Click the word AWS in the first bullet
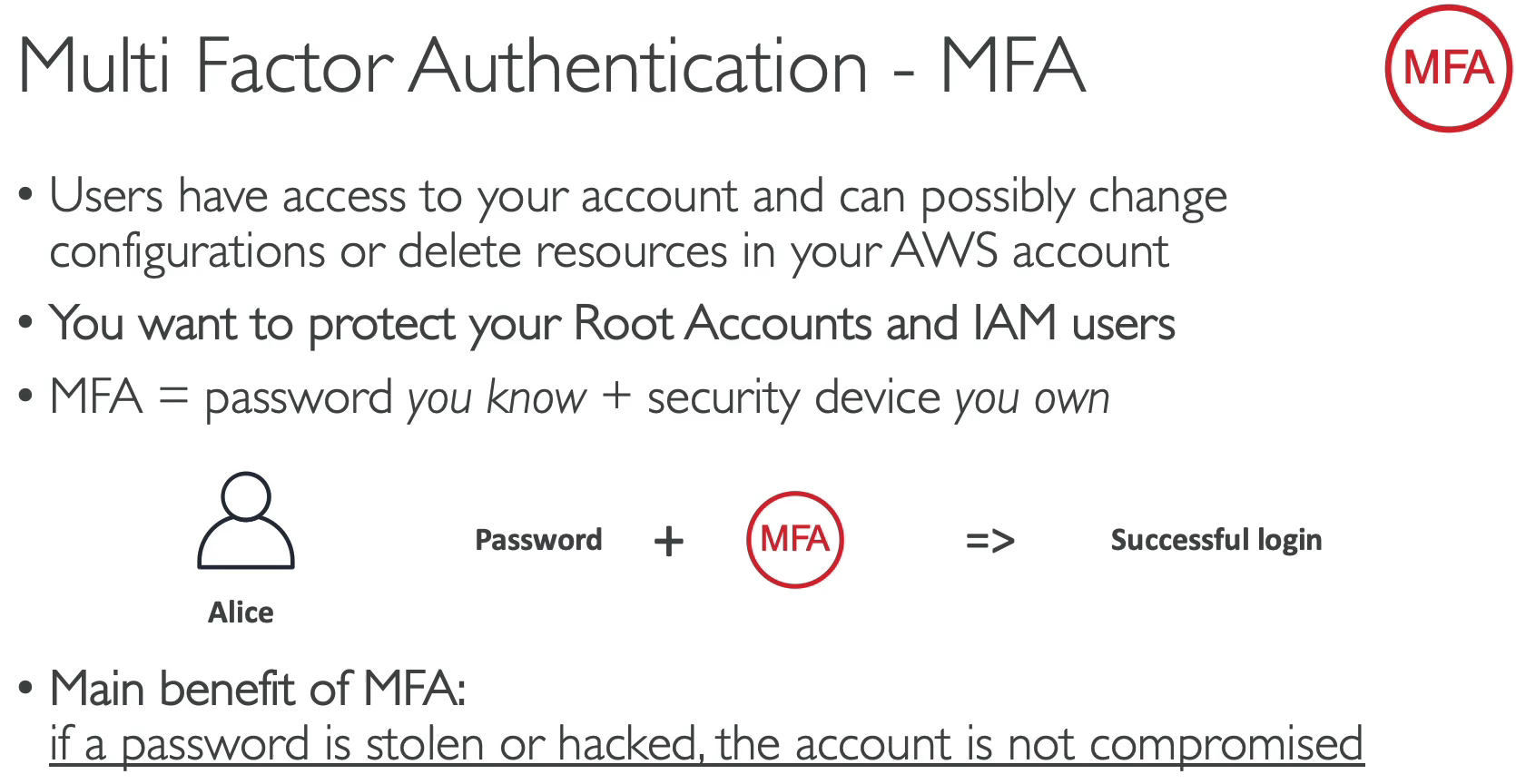The width and height of the screenshot is (1516, 784). coord(944,251)
